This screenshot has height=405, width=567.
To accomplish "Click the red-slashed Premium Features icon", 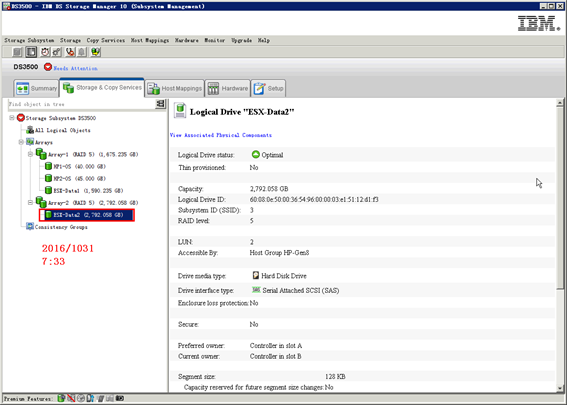I will pyautogui.click(x=71, y=398).
